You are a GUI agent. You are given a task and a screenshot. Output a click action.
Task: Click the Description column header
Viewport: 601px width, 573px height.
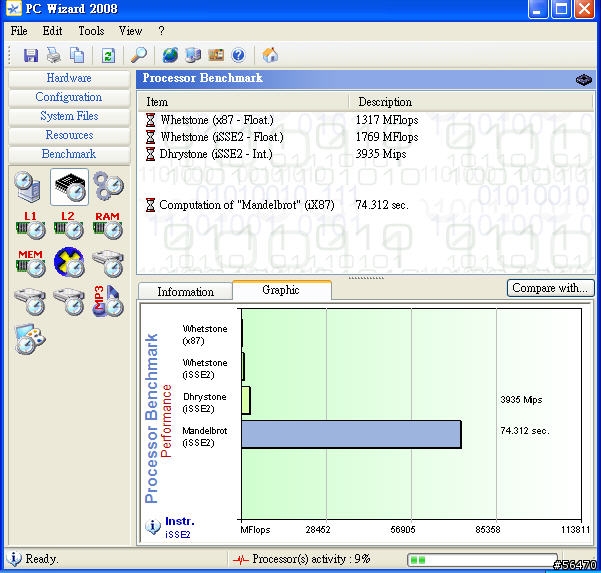point(471,102)
